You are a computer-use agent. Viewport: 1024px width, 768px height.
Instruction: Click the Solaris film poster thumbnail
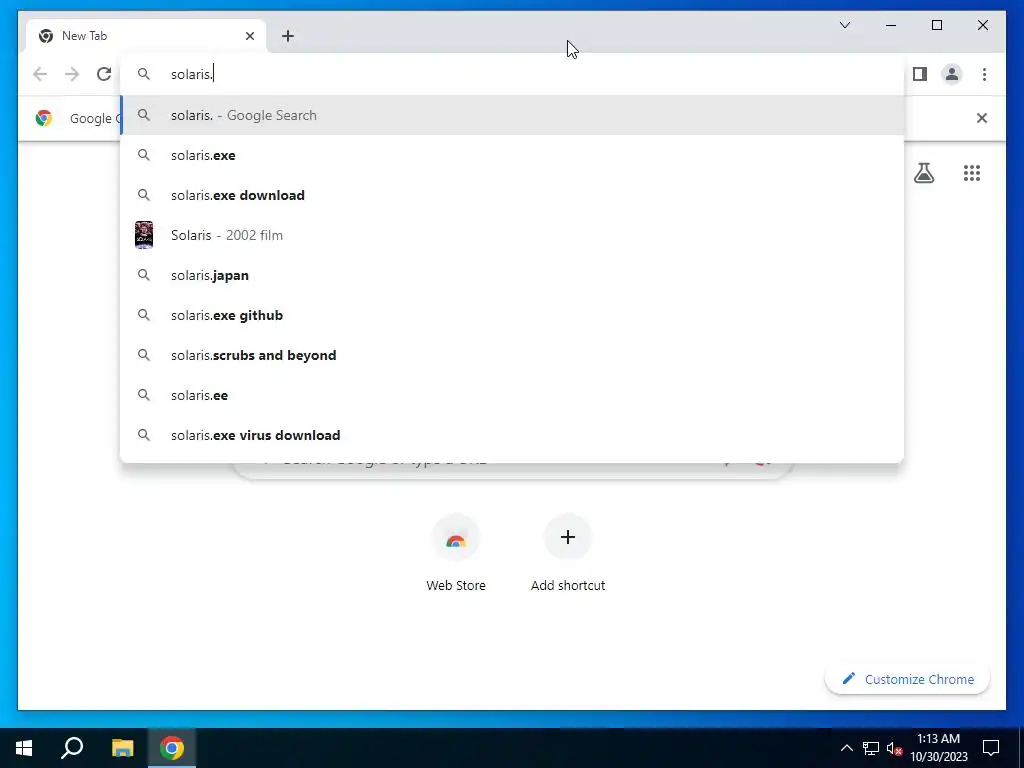tap(144, 235)
